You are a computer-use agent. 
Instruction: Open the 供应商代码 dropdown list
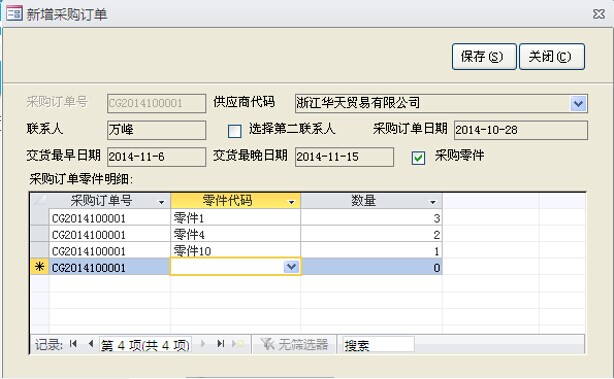[x=578, y=103]
